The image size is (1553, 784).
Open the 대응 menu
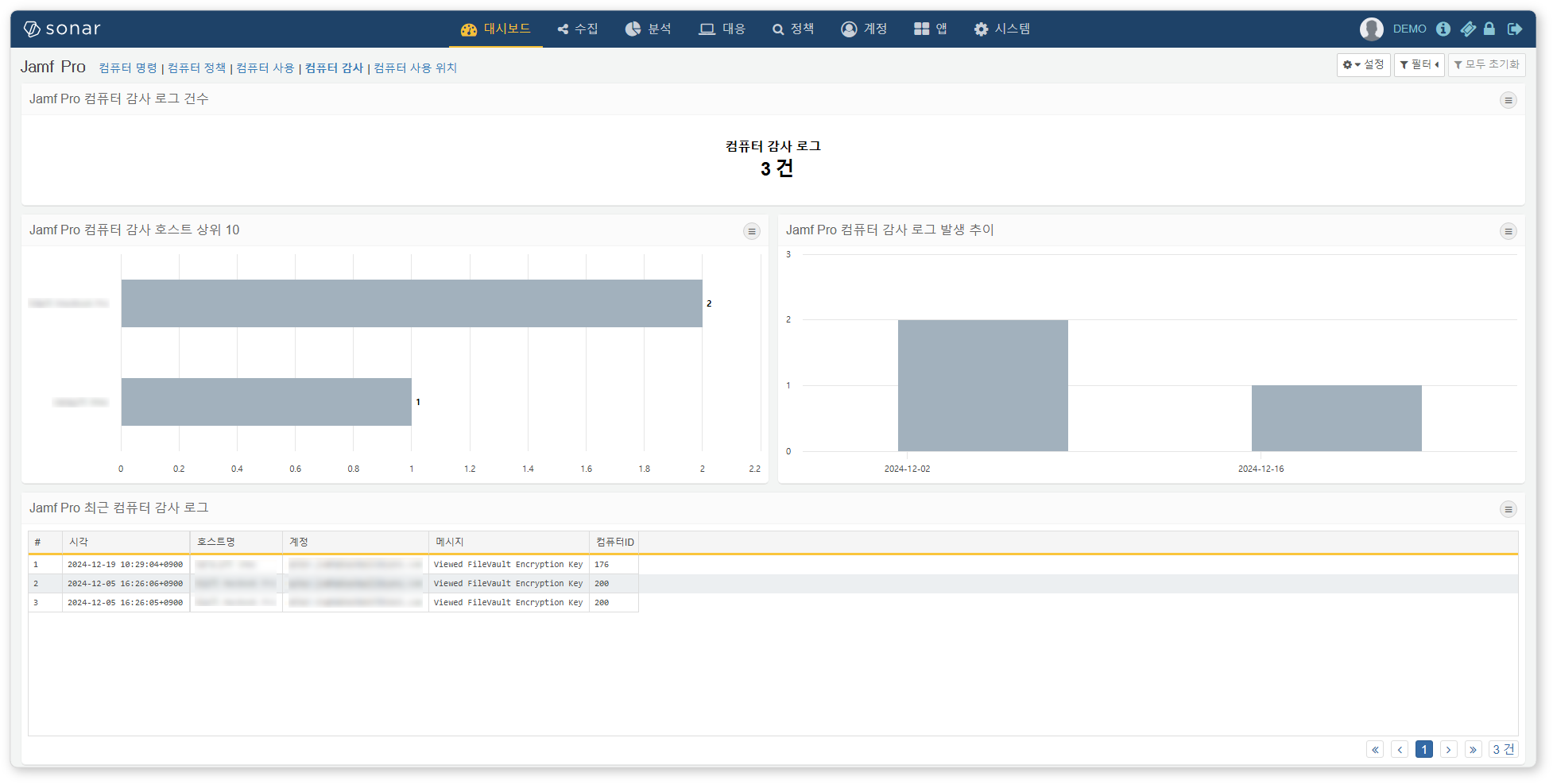pos(722,29)
